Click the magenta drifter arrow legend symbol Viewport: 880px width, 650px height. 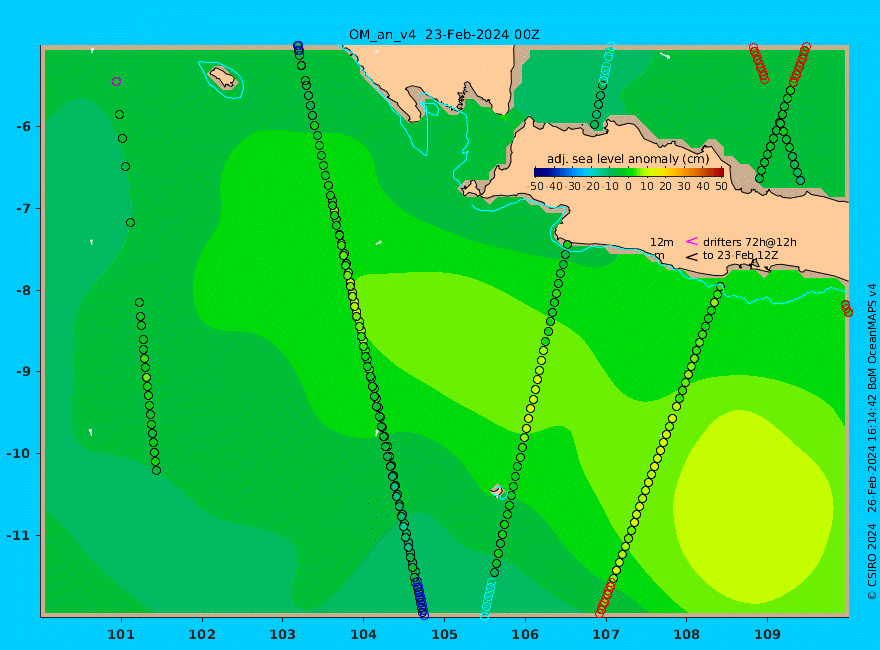pyautogui.click(x=692, y=241)
